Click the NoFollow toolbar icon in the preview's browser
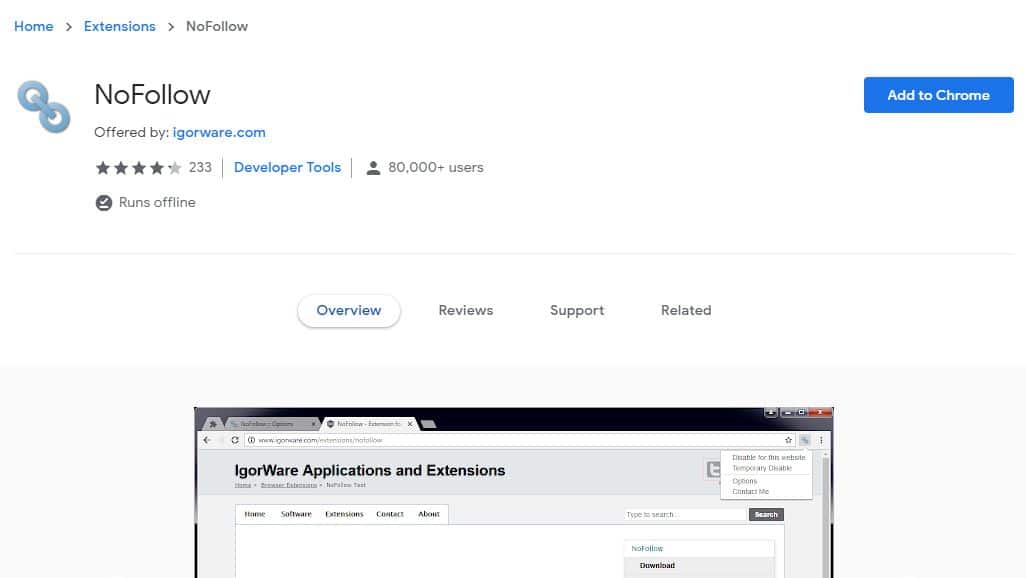The height and width of the screenshot is (578, 1026). pyautogui.click(x=805, y=440)
